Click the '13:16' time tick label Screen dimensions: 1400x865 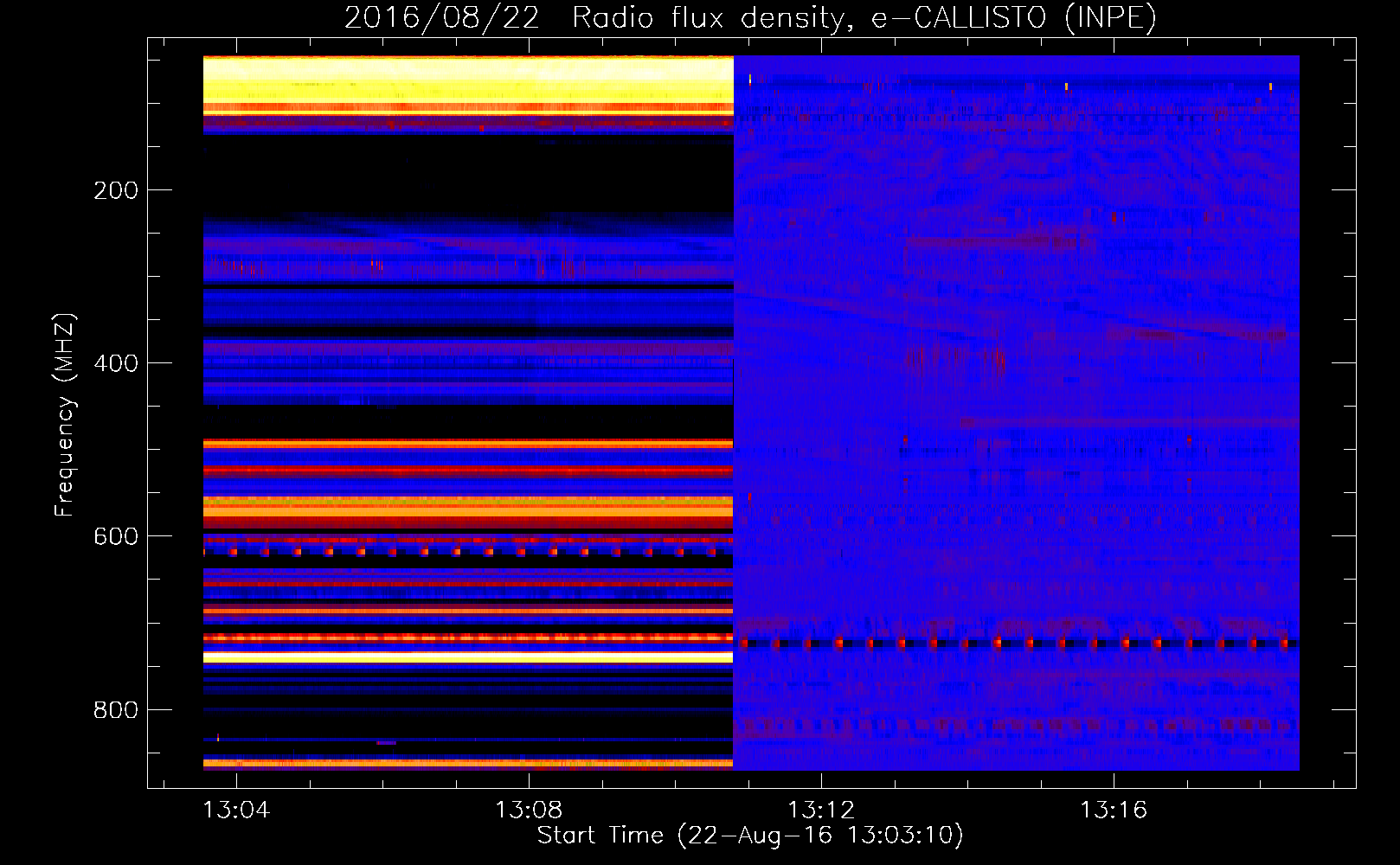pos(1114,810)
